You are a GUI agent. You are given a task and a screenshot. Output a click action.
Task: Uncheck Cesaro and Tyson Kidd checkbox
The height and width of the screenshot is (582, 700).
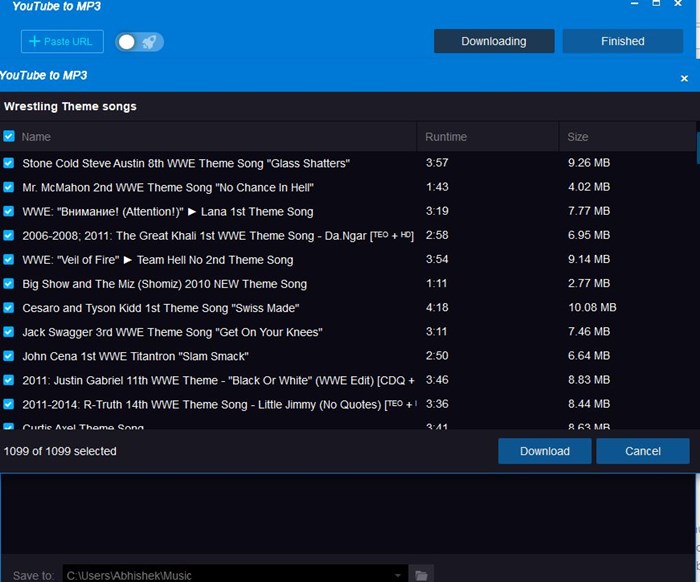click(9, 308)
